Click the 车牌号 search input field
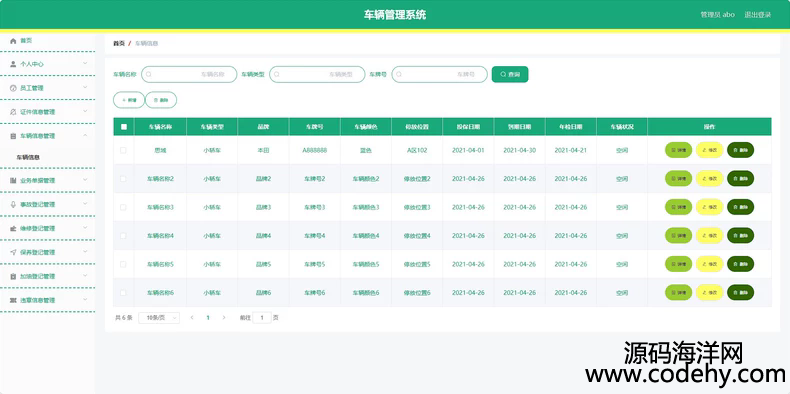Image resolution: width=790 pixels, height=394 pixels. point(439,75)
